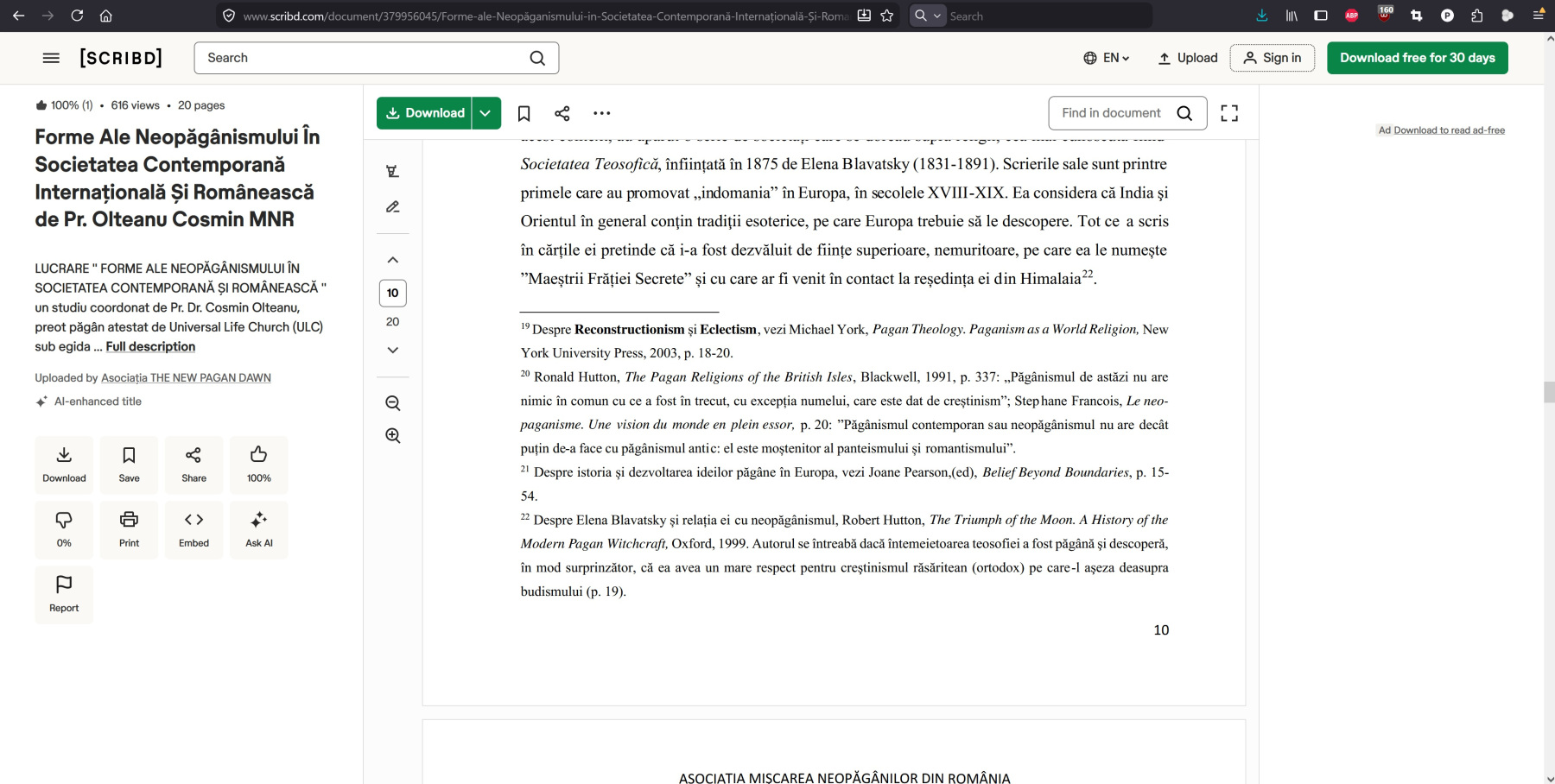Click the Sign in button
The height and width of the screenshot is (784, 1555).
coord(1272,58)
